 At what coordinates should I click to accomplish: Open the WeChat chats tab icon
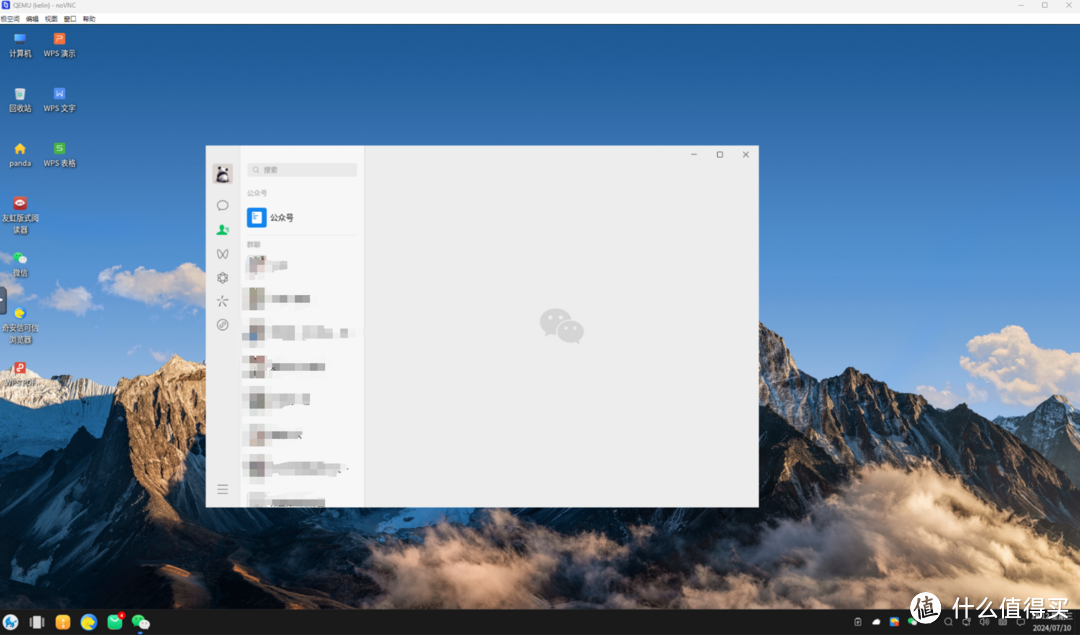coord(222,205)
